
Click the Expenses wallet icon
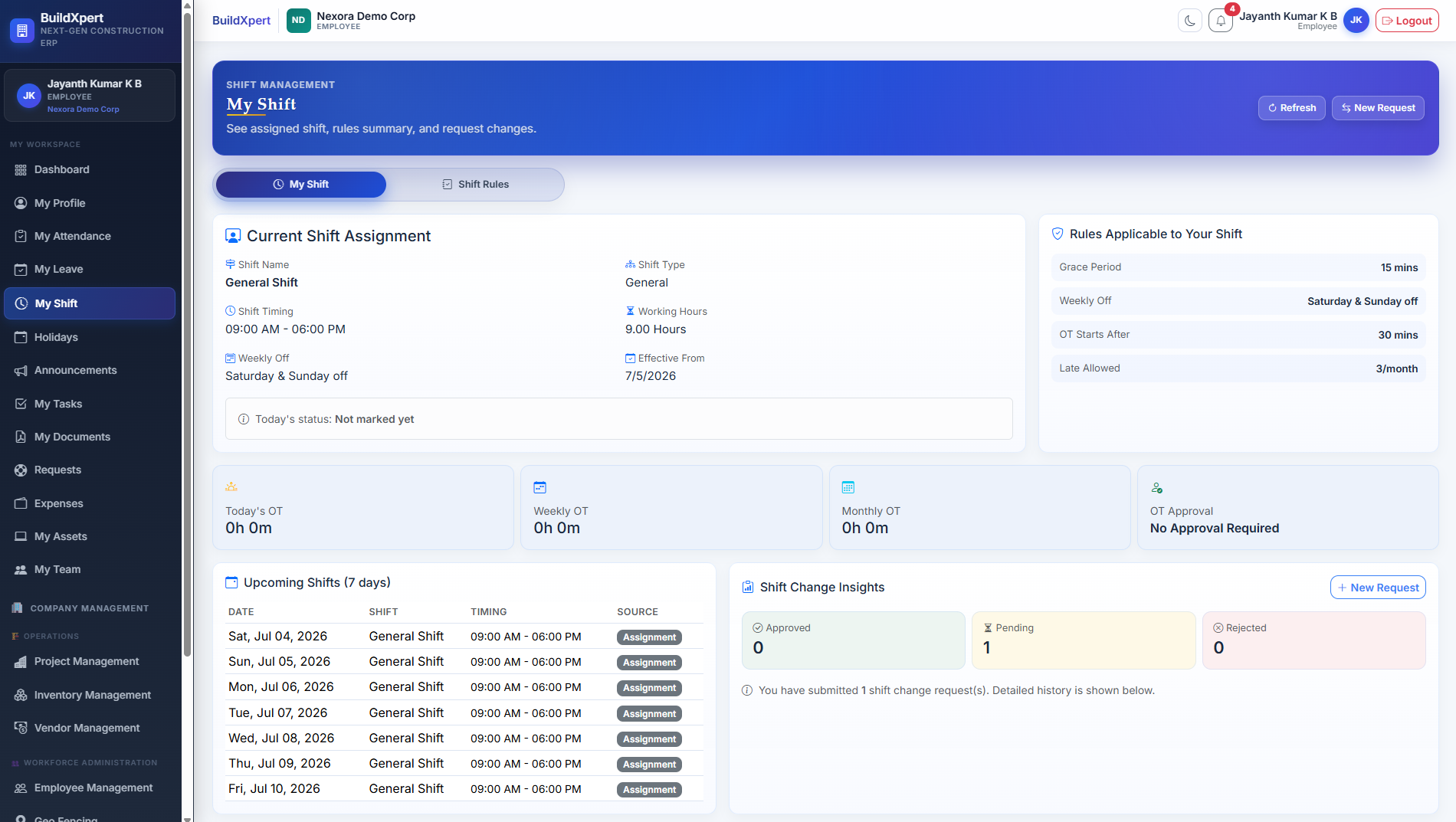pos(21,503)
